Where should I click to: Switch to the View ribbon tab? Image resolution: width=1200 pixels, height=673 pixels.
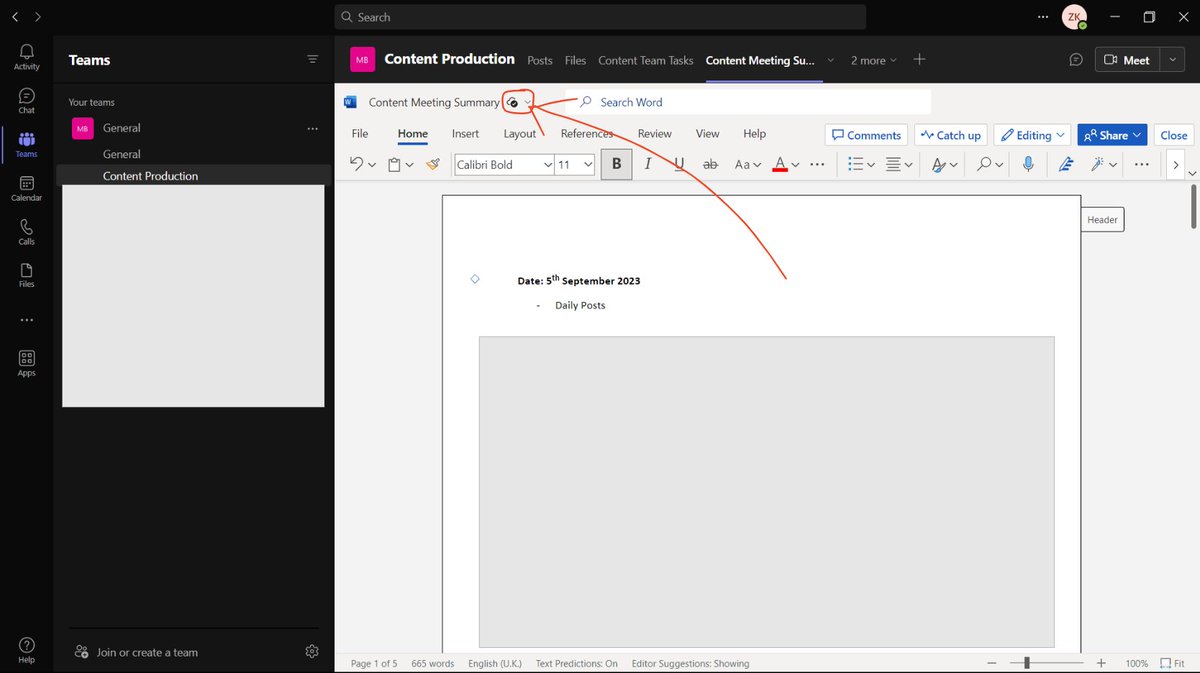pos(708,133)
